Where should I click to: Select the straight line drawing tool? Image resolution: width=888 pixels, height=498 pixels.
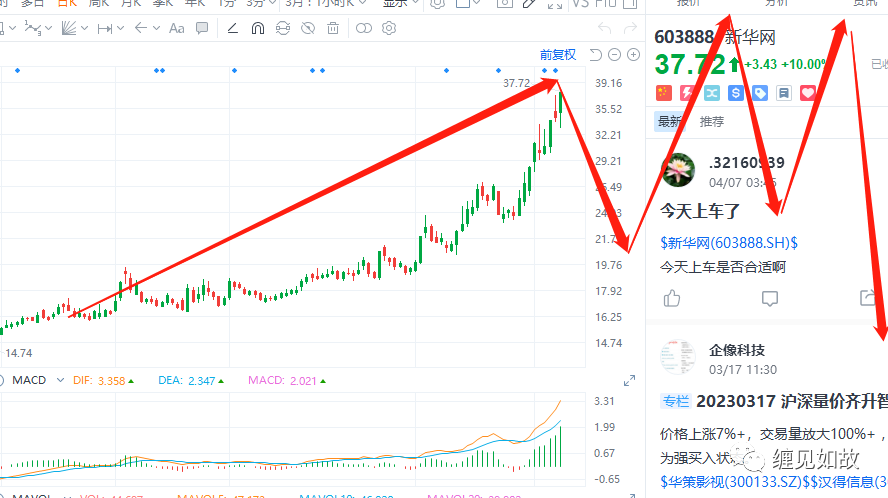point(232,28)
